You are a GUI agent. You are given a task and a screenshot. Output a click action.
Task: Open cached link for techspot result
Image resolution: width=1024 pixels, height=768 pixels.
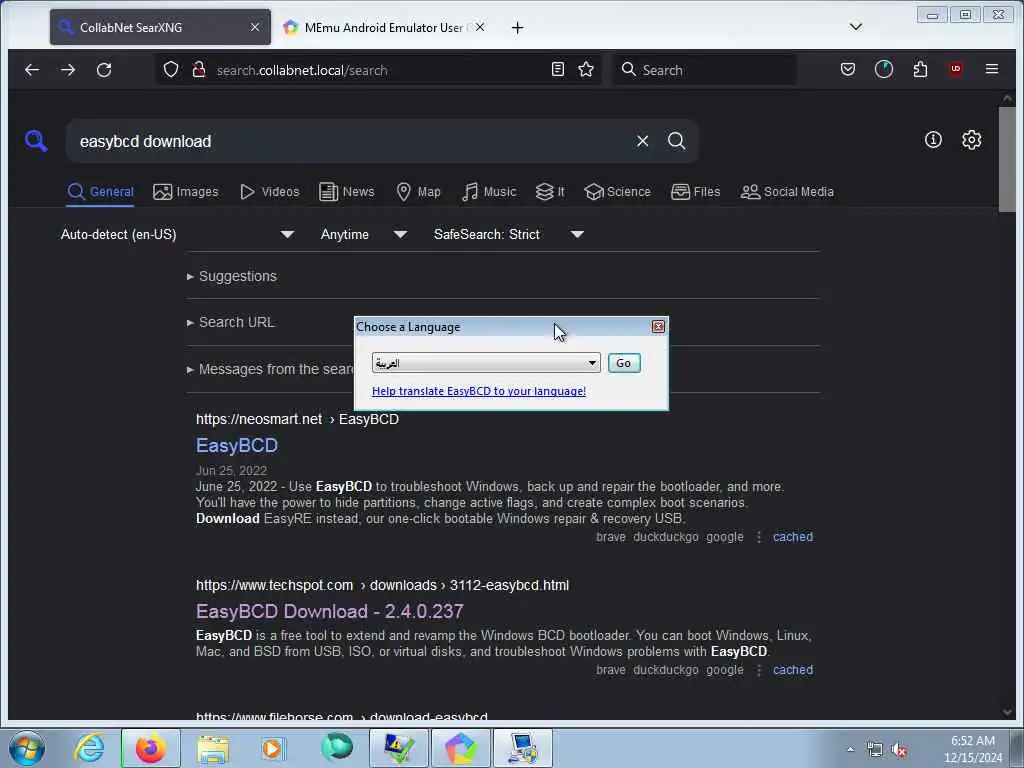(793, 670)
